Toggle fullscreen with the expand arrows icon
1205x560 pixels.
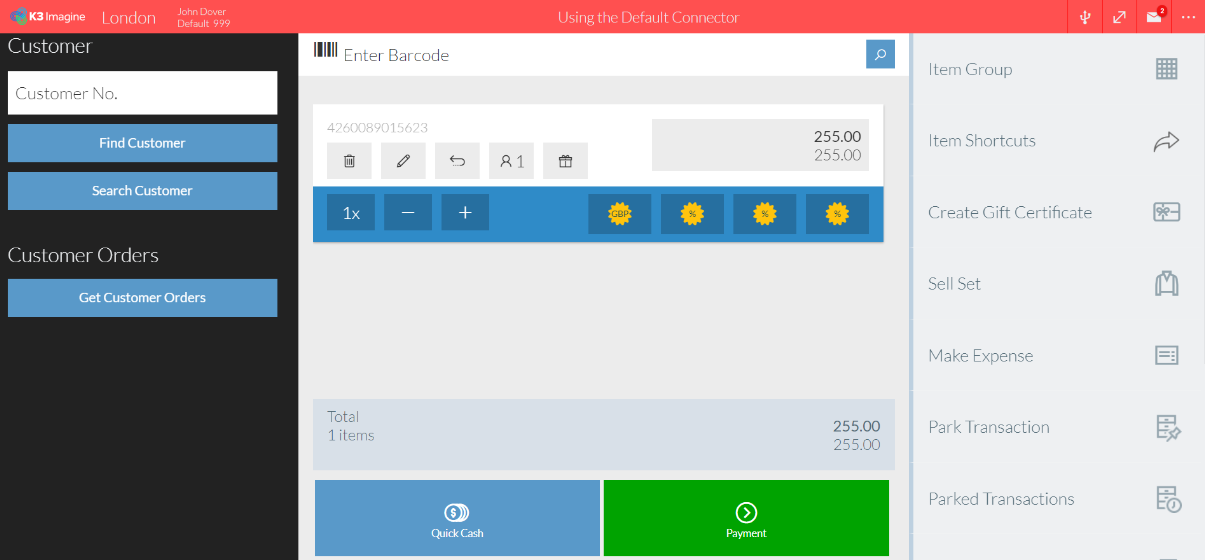pyautogui.click(x=1119, y=17)
